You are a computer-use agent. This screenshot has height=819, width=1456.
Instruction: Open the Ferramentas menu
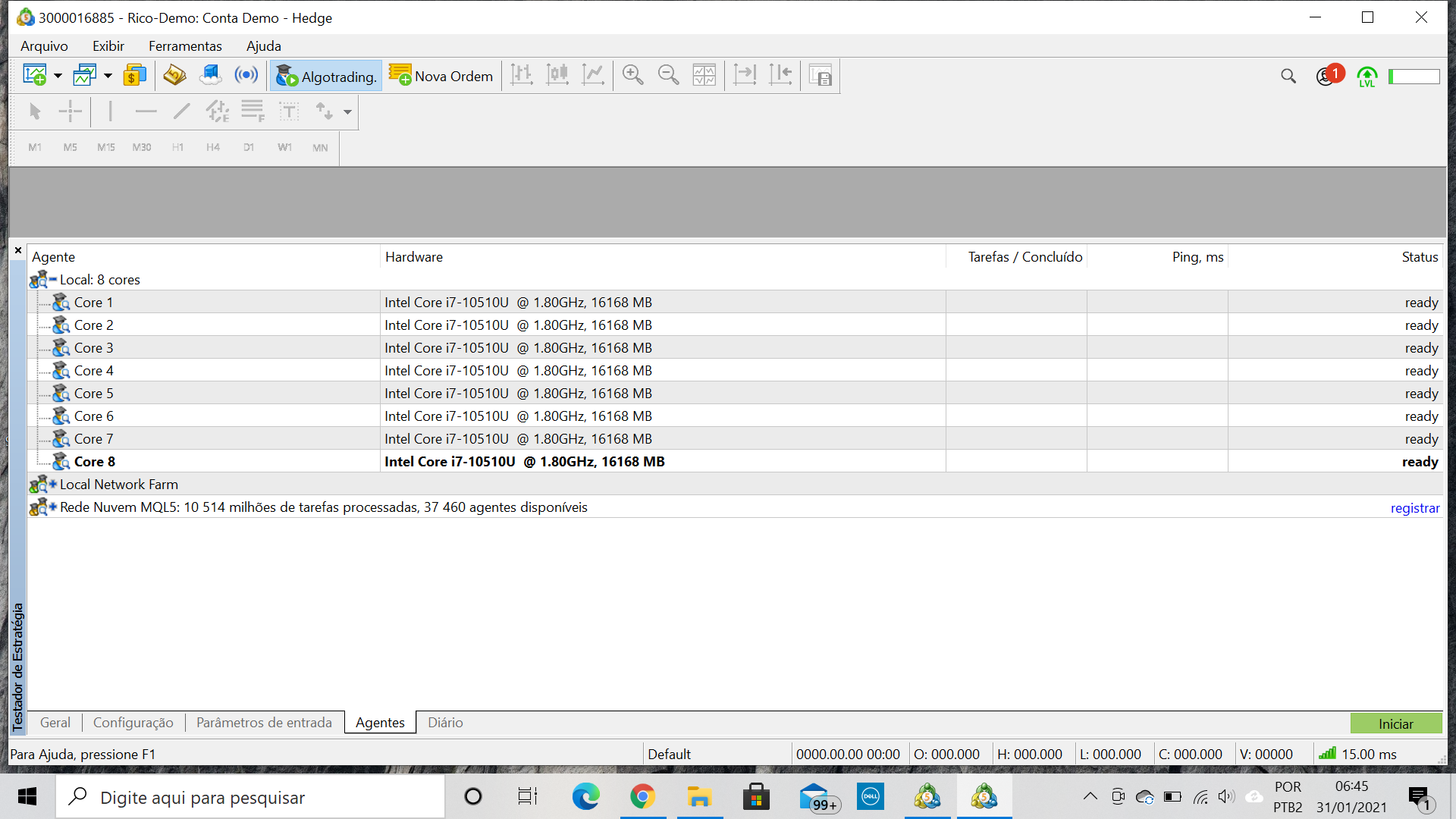(185, 46)
